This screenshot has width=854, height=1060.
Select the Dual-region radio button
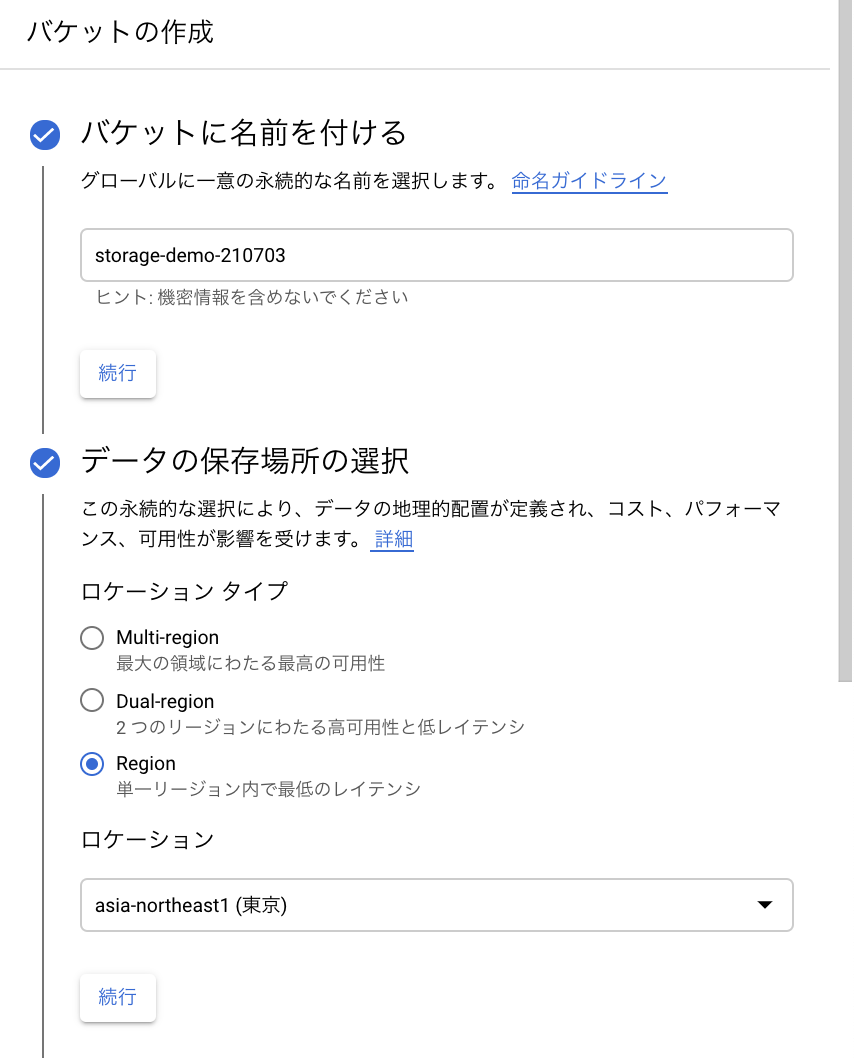(x=92, y=701)
